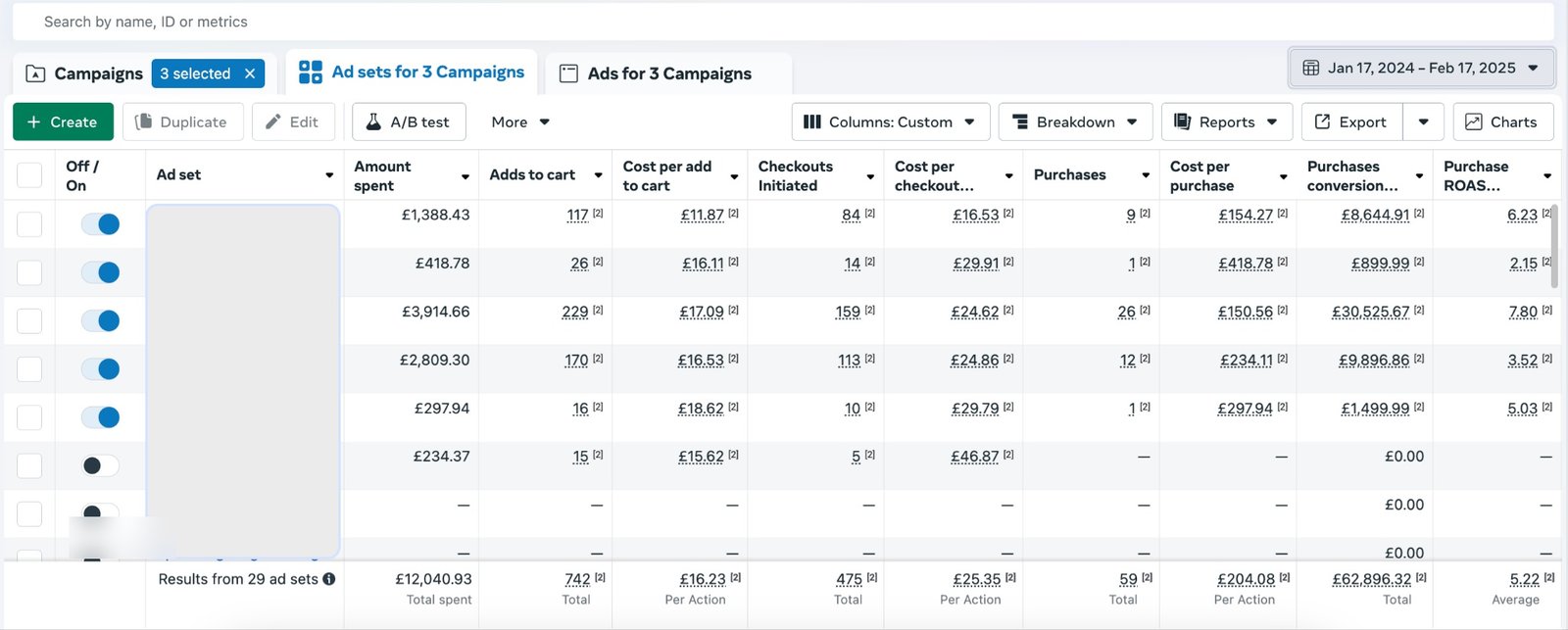Click the 229 adds to cart value
This screenshot has height=630, width=1568.
click(x=575, y=312)
